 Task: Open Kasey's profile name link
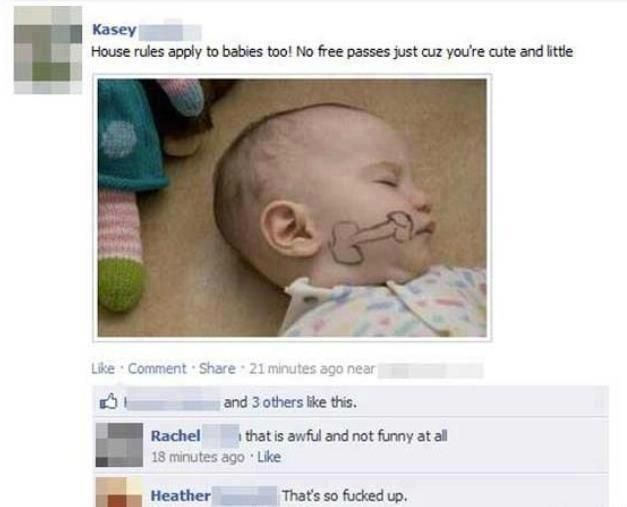click(114, 30)
